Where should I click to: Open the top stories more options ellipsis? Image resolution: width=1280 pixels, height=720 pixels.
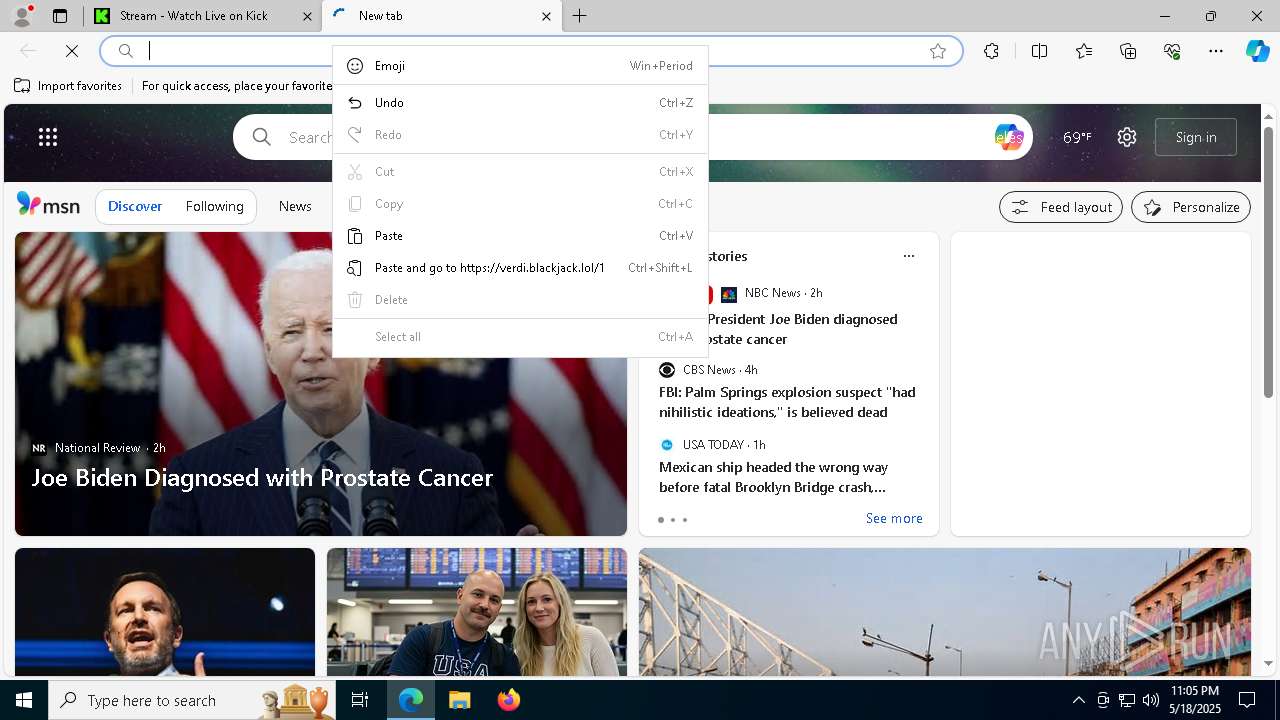[x=909, y=256]
